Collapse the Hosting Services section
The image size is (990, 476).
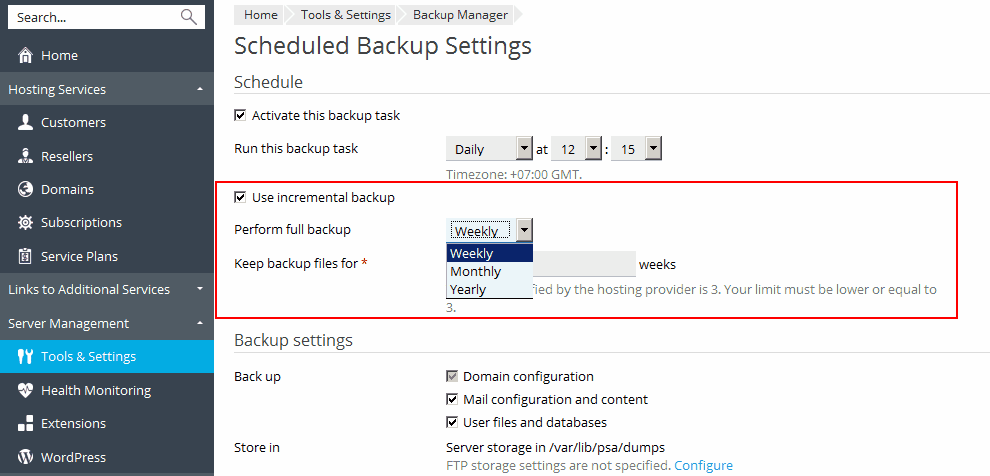tap(200, 90)
